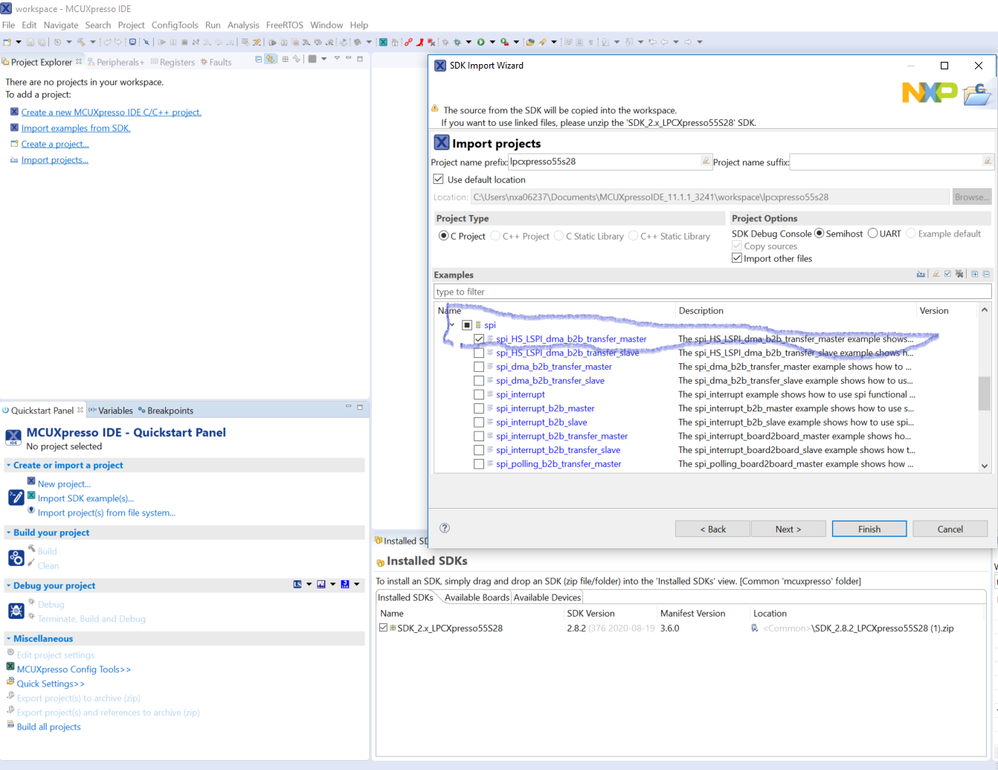Open the File menu

[8, 25]
